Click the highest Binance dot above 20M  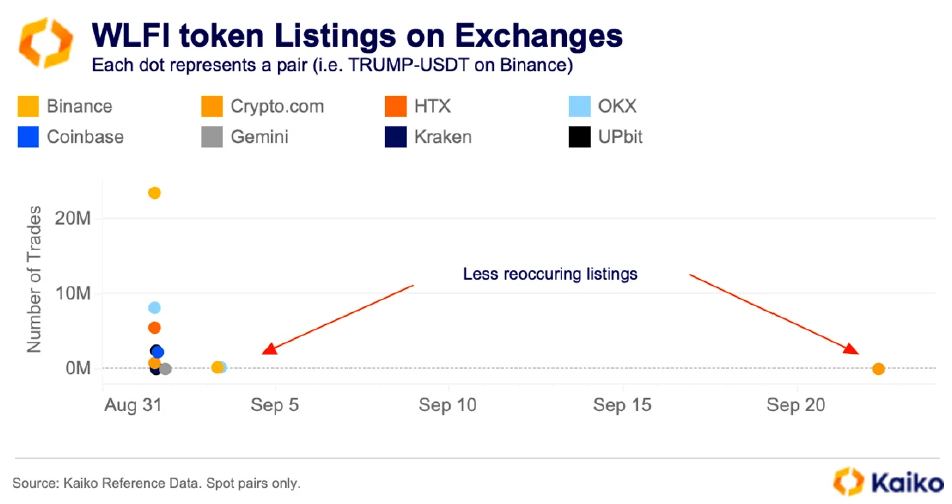pyautogui.click(x=154, y=193)
